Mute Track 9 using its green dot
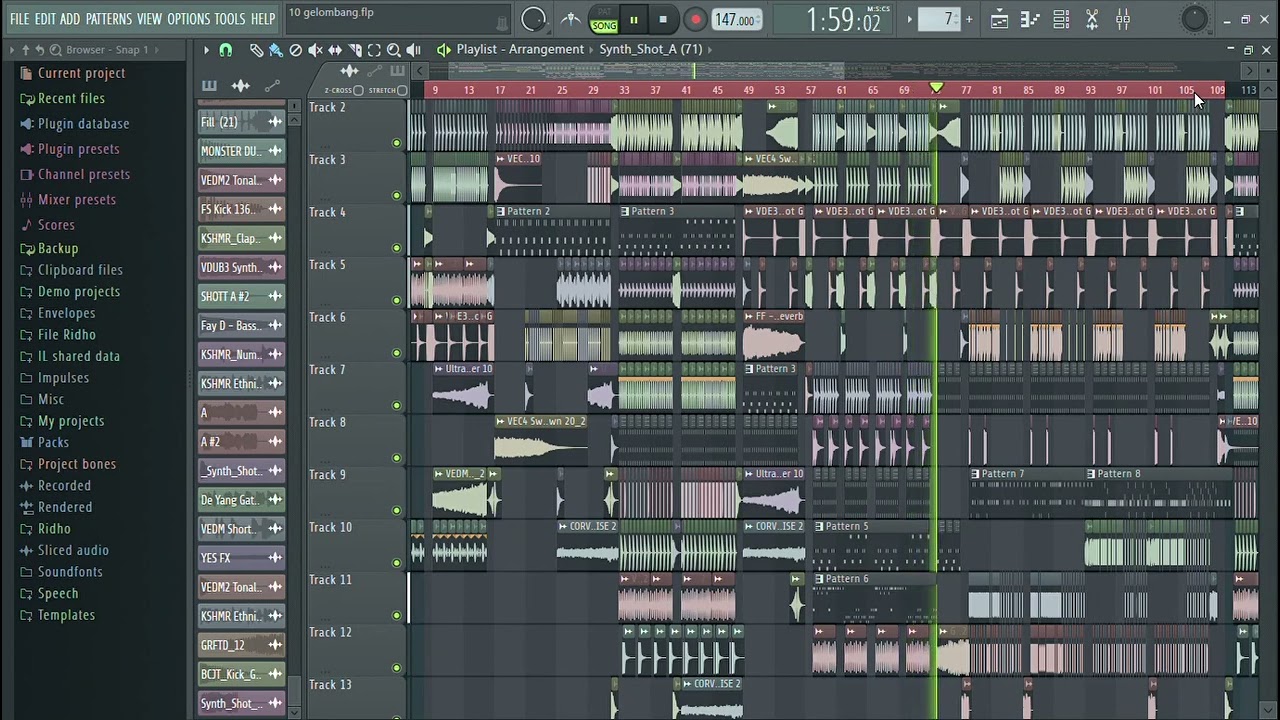The width and height of the screenshot is (1280, 720). (397, 511)
